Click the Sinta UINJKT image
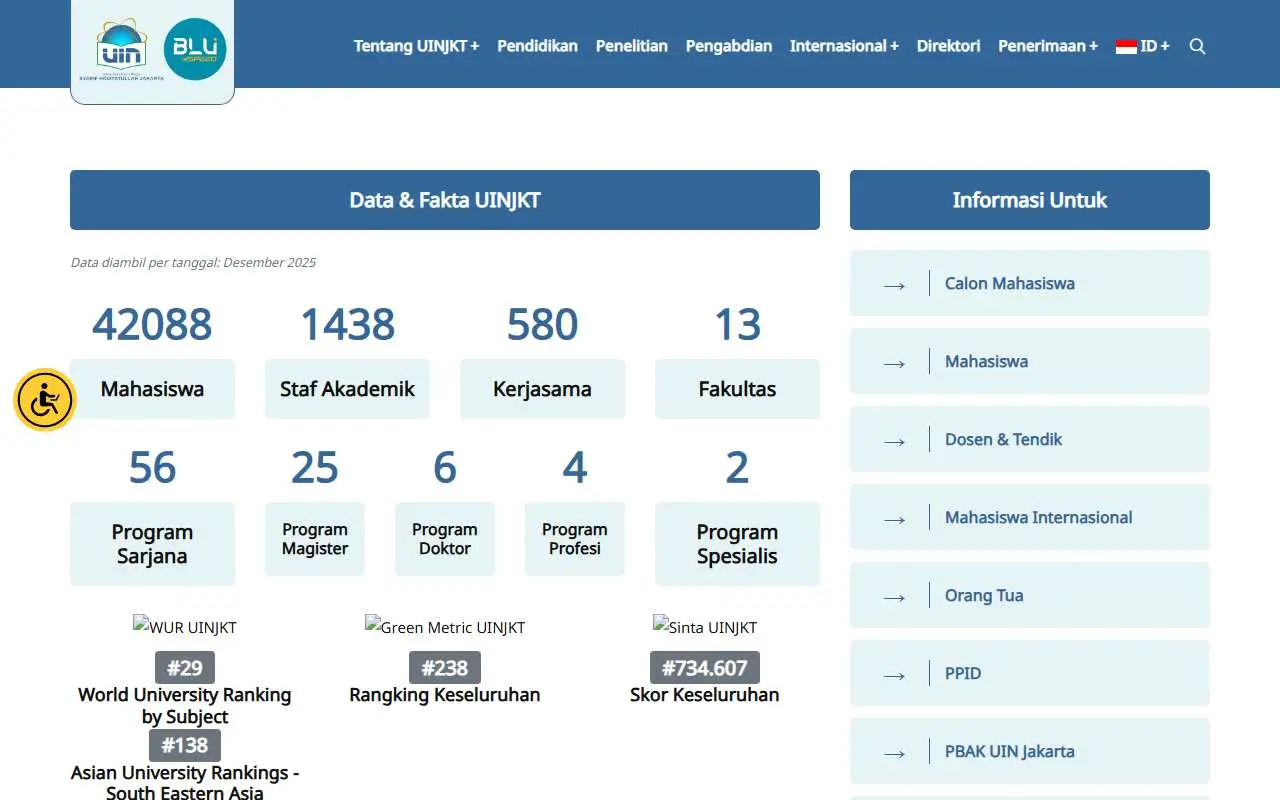This screenshot has height=800, width=1280. (705, 627)
